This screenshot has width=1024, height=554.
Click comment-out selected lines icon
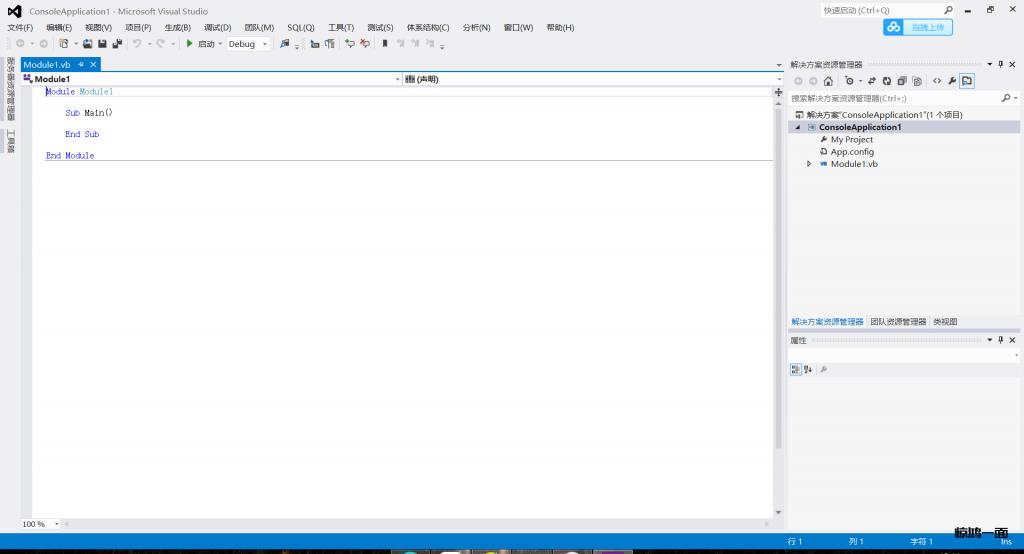(350, 44)
